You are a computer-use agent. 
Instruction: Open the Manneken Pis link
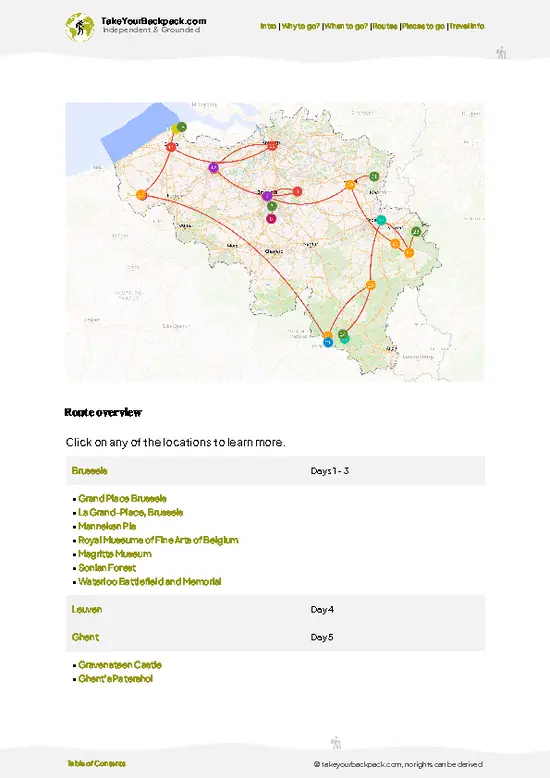(x=107, y=526)
